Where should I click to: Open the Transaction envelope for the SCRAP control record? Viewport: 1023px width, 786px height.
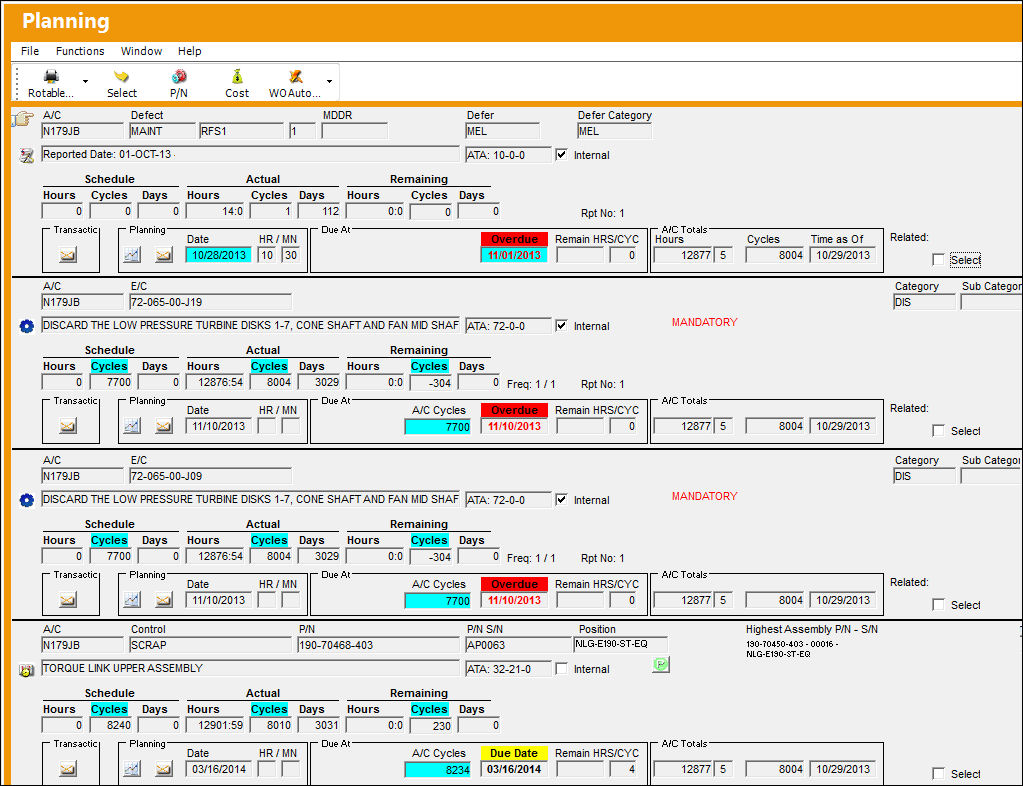[x=68, y=769]
